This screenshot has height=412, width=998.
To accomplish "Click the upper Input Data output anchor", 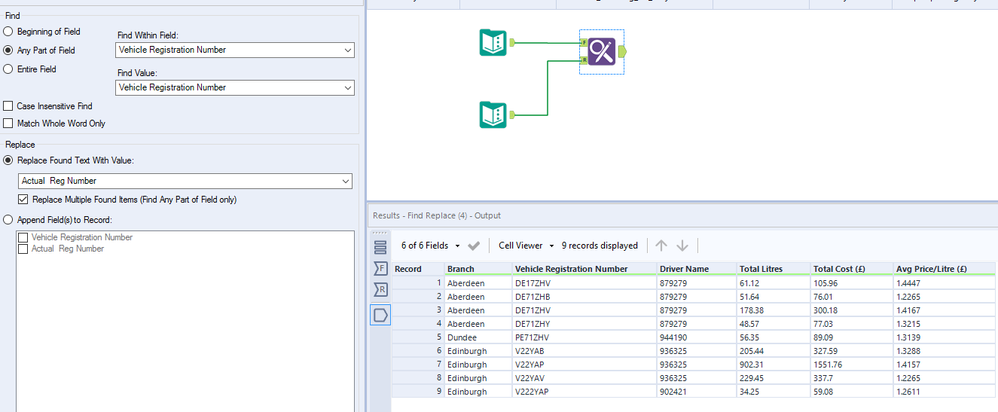I will pyautogui.click(x=512, y=43).
